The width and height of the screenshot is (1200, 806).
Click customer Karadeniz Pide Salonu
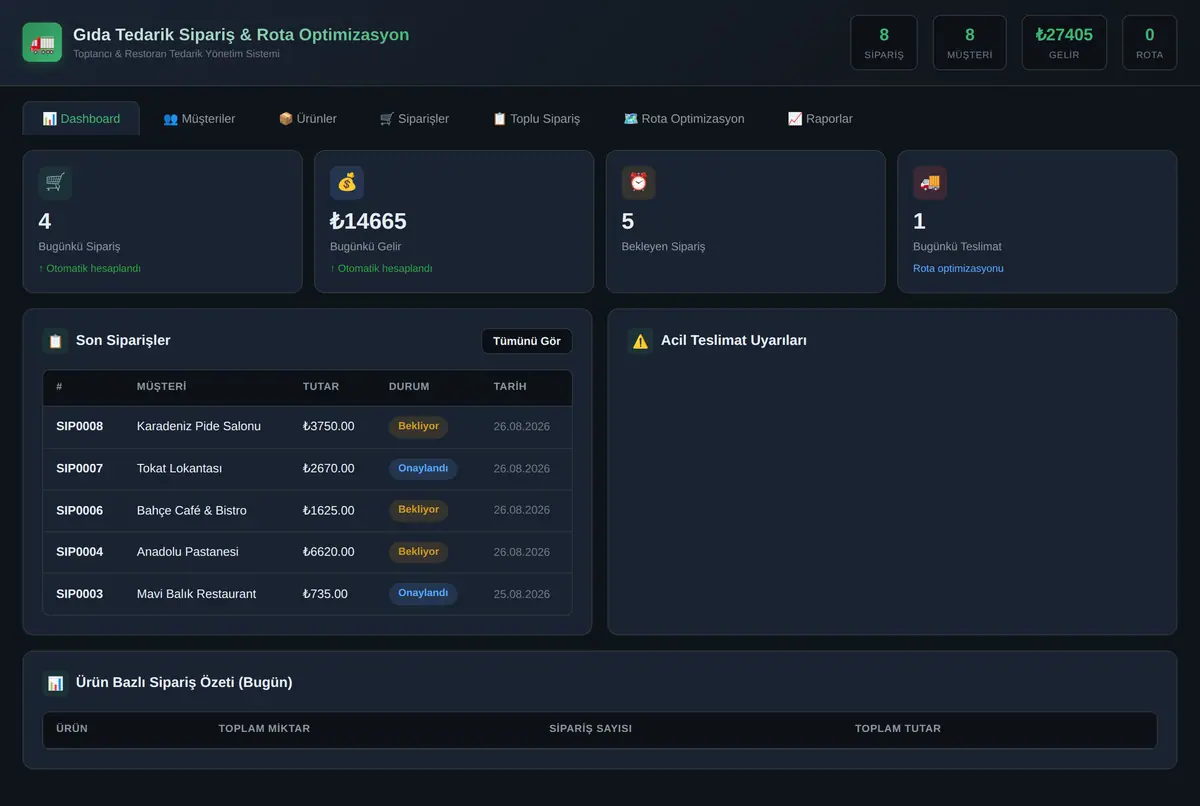click(x=199, y=426)
